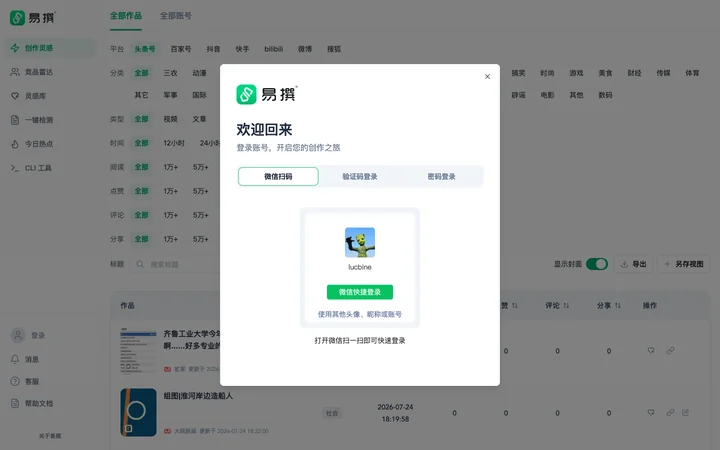720x450 pixels.
Task: Click the 另存视图 button
Action: point(684,264)
